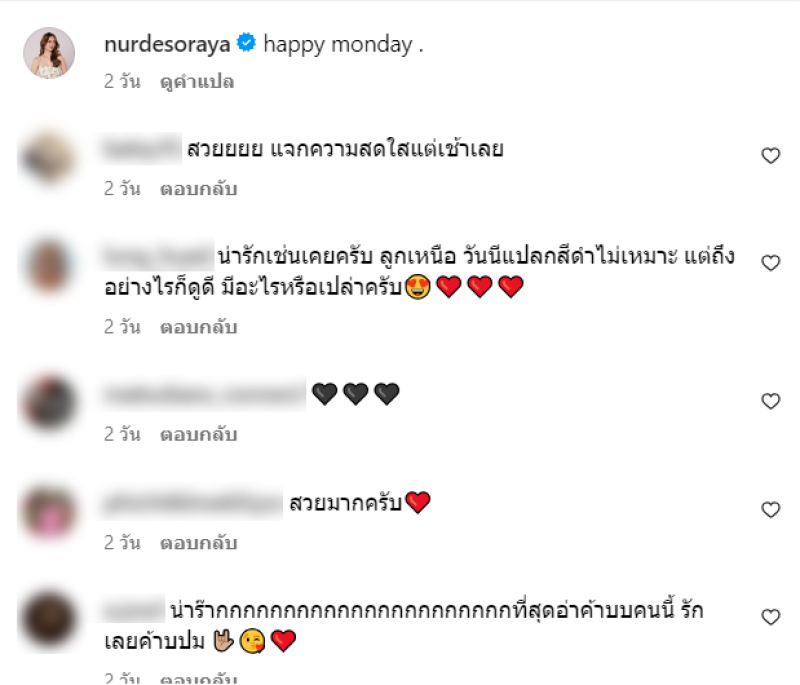Open the avatar of the last commenter
Viewport: 800px width, 685px height.
click(48, 620)
